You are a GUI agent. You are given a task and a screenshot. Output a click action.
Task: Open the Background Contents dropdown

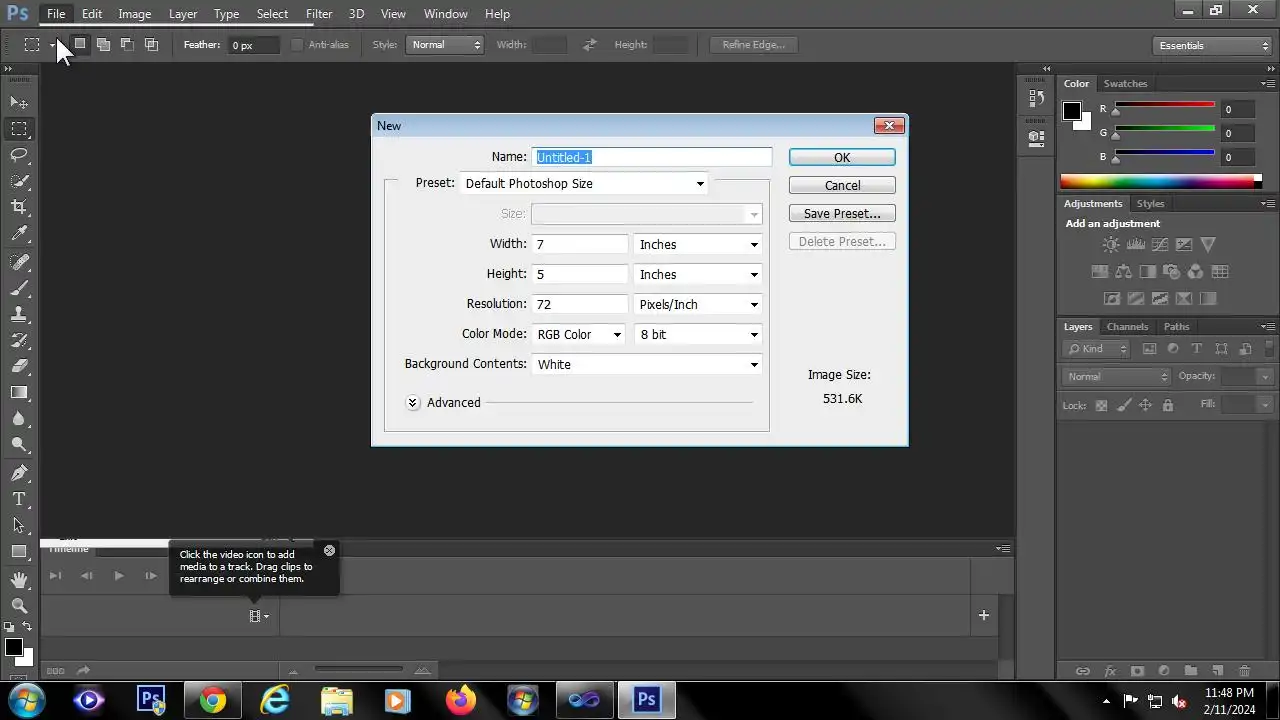(647, 365)
